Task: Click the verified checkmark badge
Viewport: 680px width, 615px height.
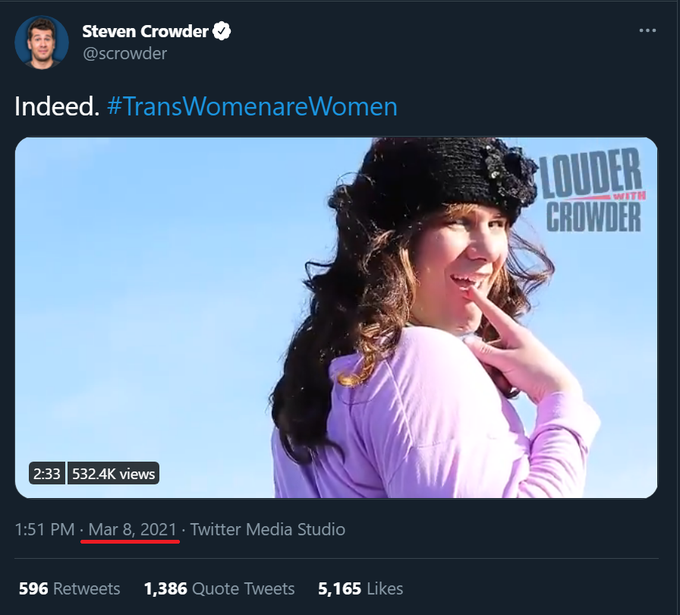Action: point(222,31)
